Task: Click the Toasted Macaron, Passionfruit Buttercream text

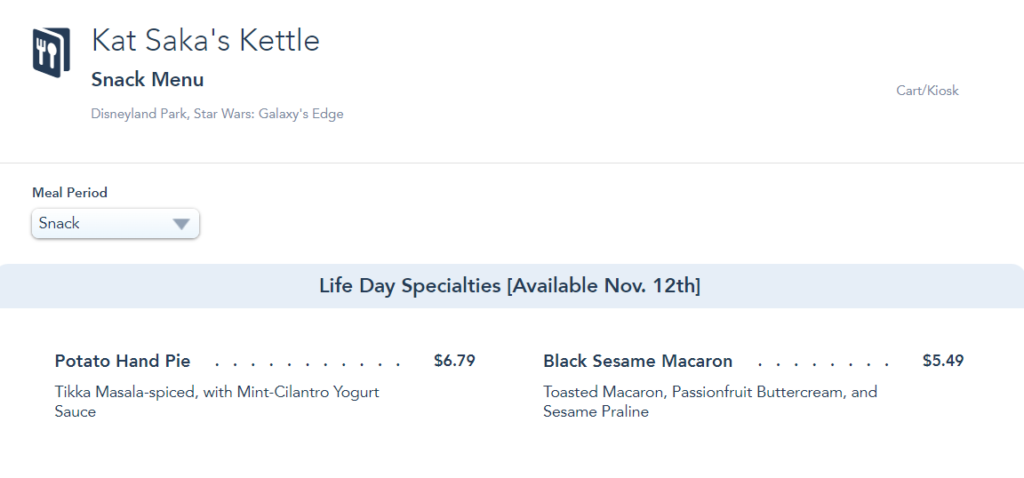Action: click(710, 392)
